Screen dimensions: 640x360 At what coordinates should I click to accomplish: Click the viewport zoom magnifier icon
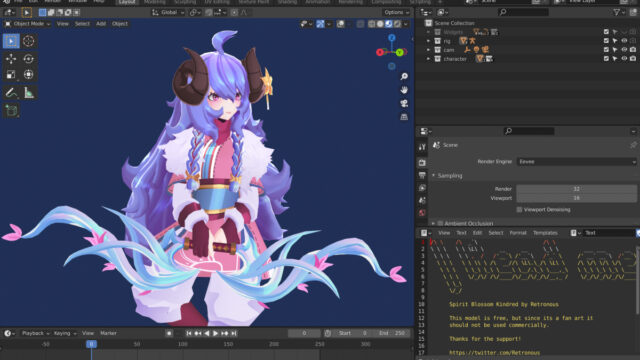[404, 76]
